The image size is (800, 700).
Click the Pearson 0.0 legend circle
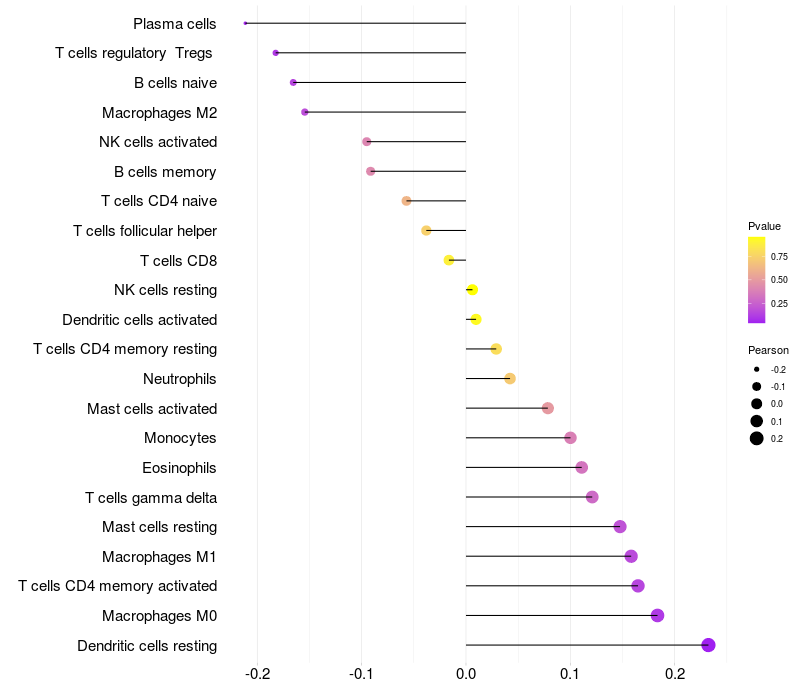pyautogui.click(x=757, y=404)
